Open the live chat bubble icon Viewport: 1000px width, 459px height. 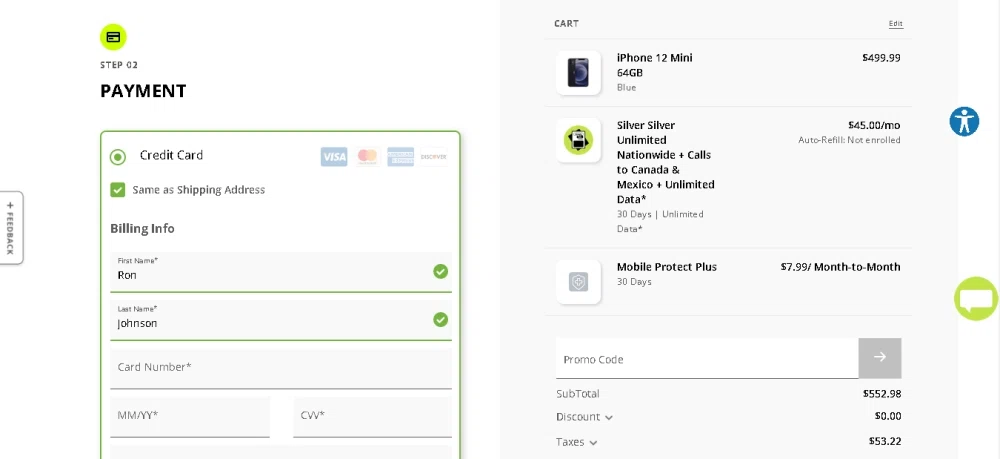(x=976, y=298)
